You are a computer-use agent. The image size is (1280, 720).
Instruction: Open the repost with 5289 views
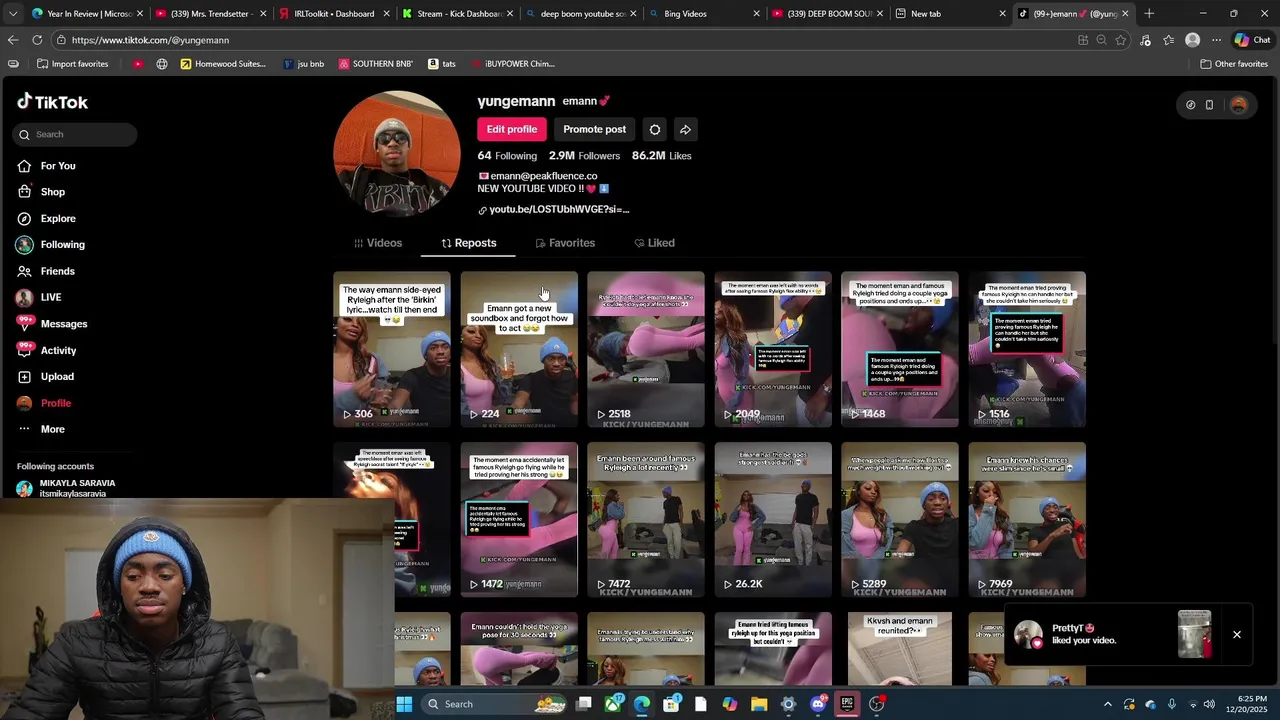point(900,519)
